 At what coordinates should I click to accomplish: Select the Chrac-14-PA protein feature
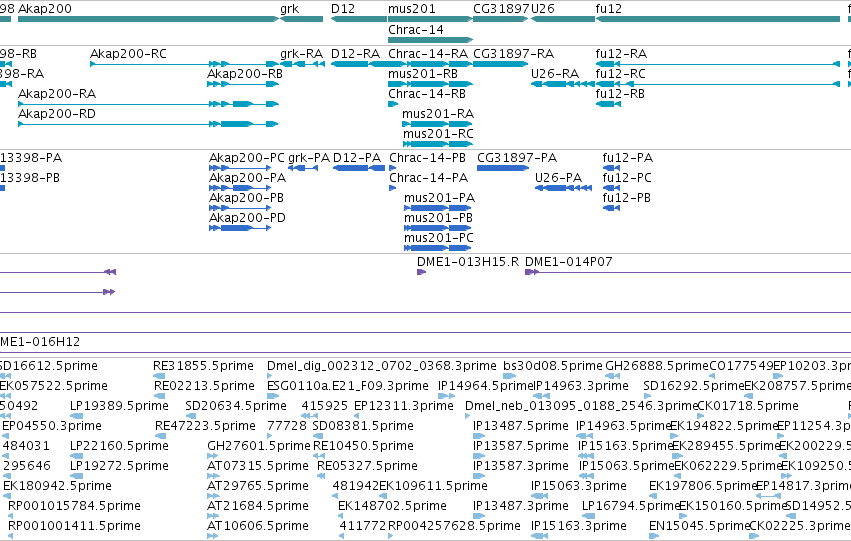[393, 188]
